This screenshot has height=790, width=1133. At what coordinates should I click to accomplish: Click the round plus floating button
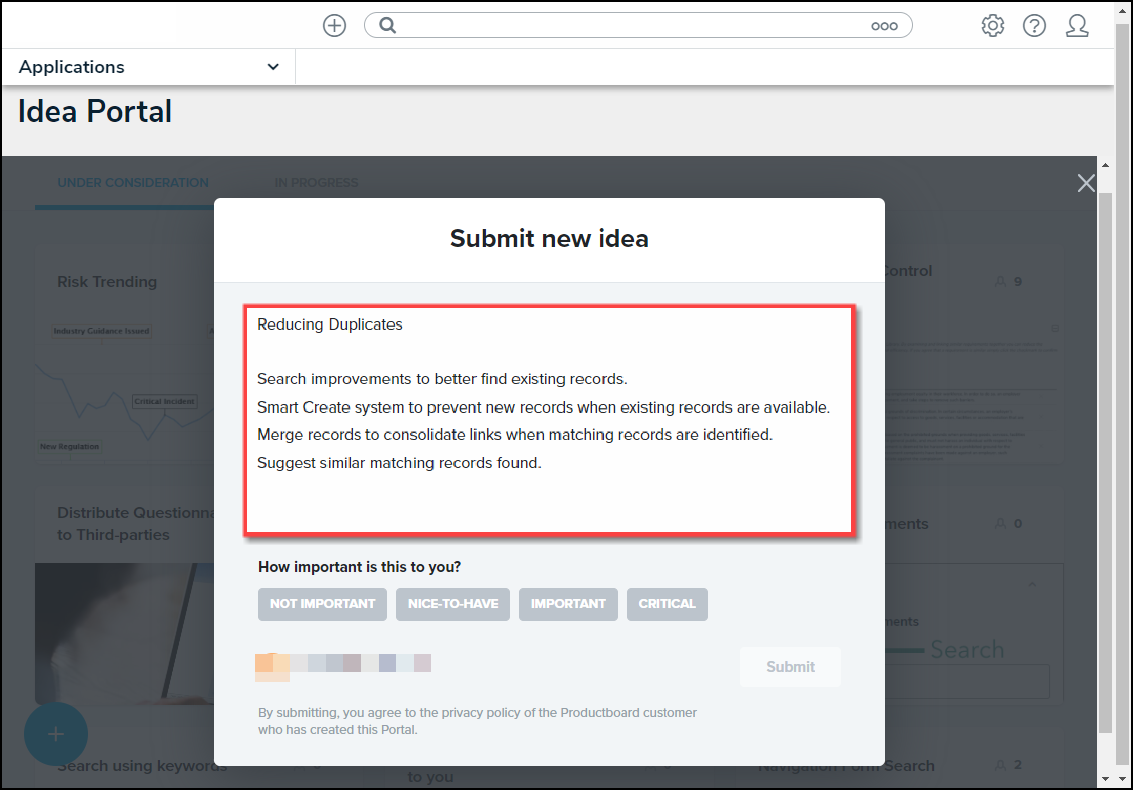[56, 734]
